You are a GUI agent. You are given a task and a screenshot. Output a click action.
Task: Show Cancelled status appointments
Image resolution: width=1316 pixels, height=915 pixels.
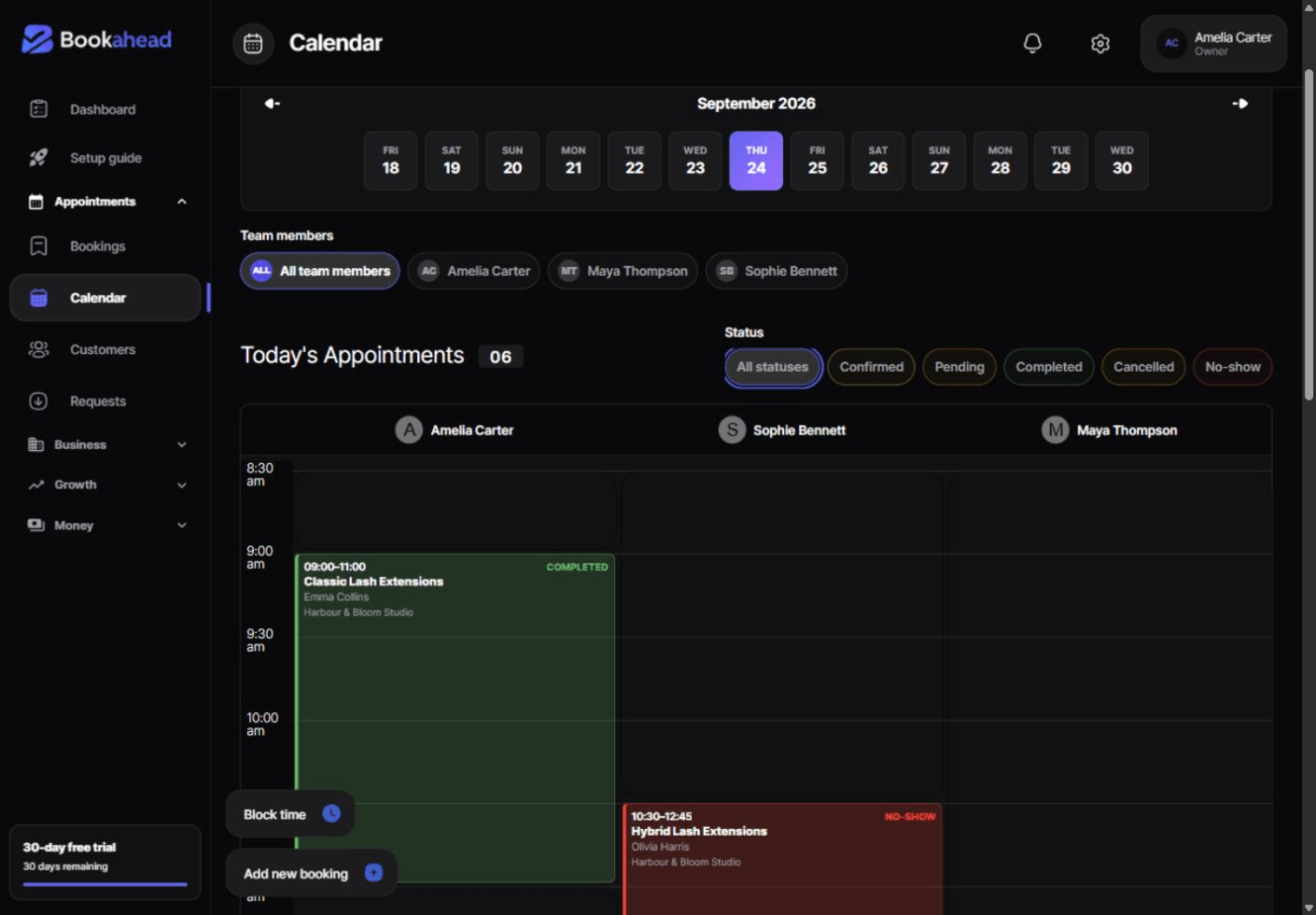tap(1143, 367)
